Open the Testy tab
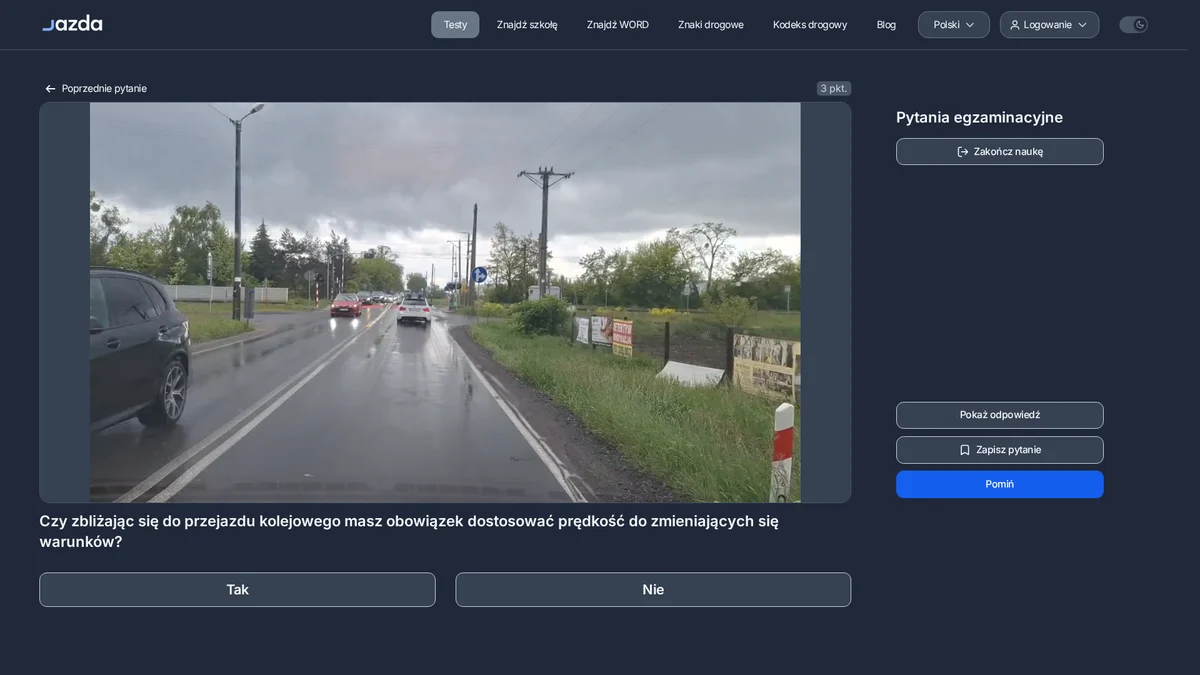Viewport: 1200px width, 675px height. (x=455, y=25)
